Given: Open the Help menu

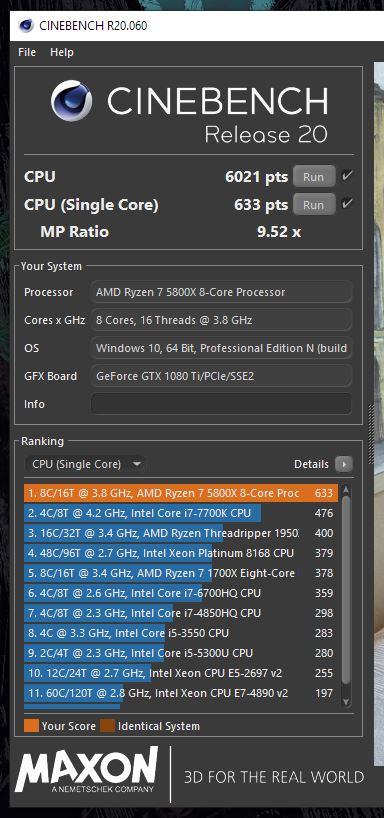Looking at the screenshot, I should [62, 52].
